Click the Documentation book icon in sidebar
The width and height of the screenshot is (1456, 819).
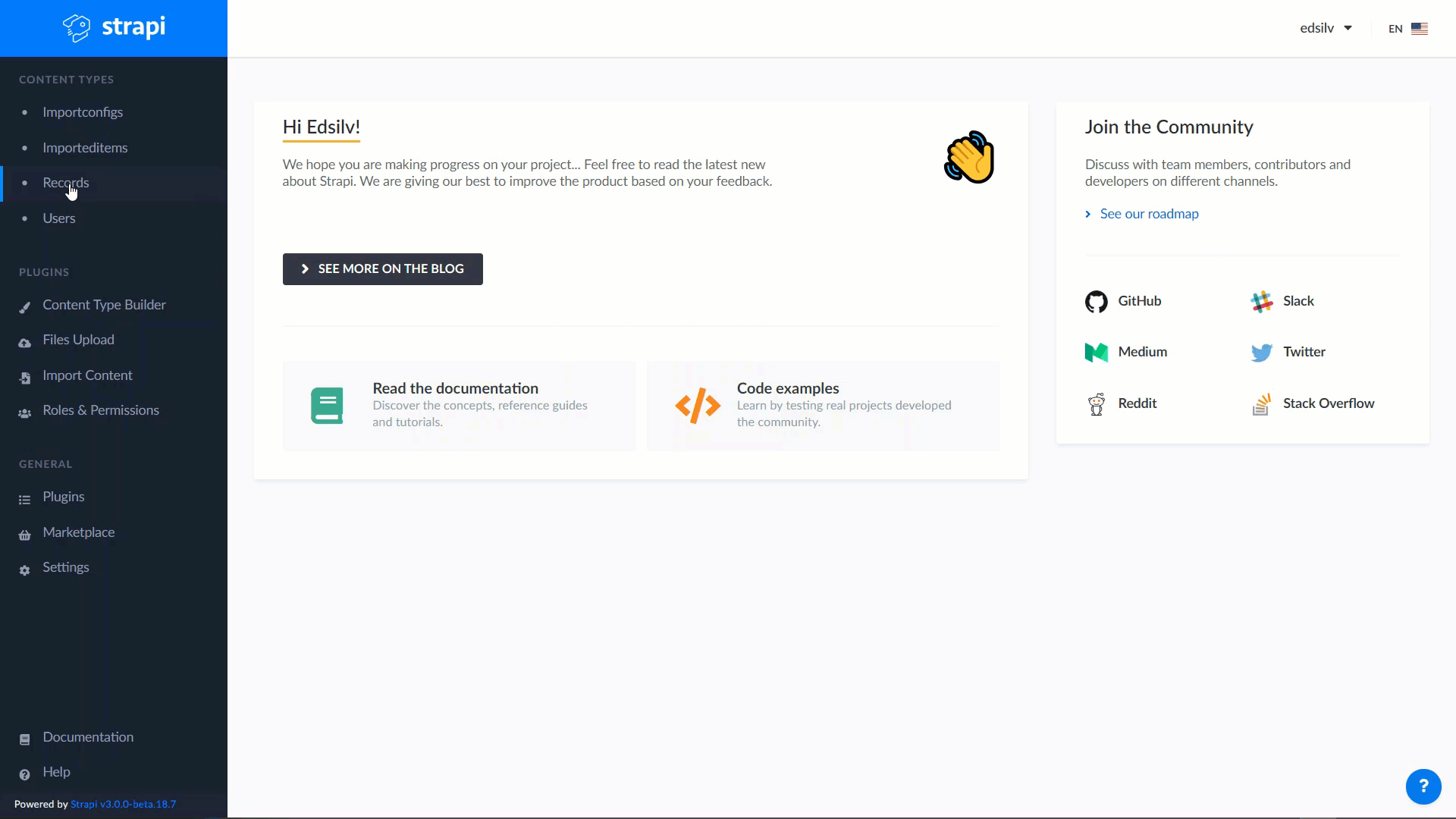tap(25, 739)
